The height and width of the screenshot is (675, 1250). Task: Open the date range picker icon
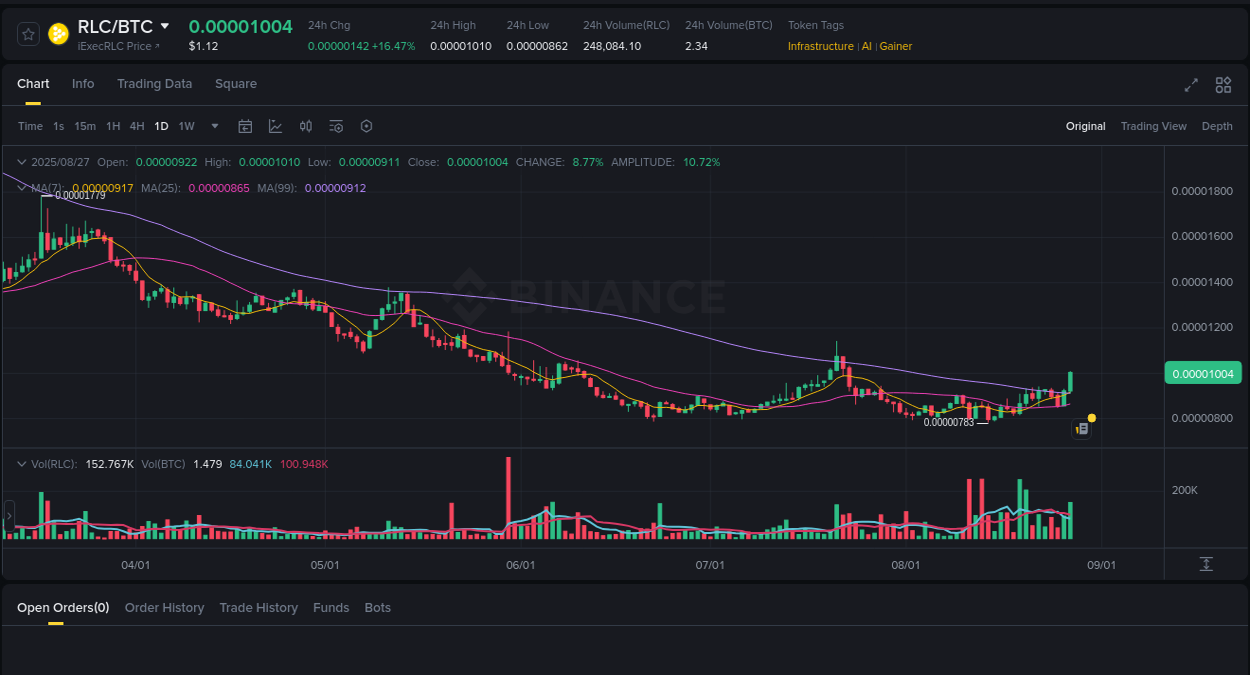click(x=245, y=126)
